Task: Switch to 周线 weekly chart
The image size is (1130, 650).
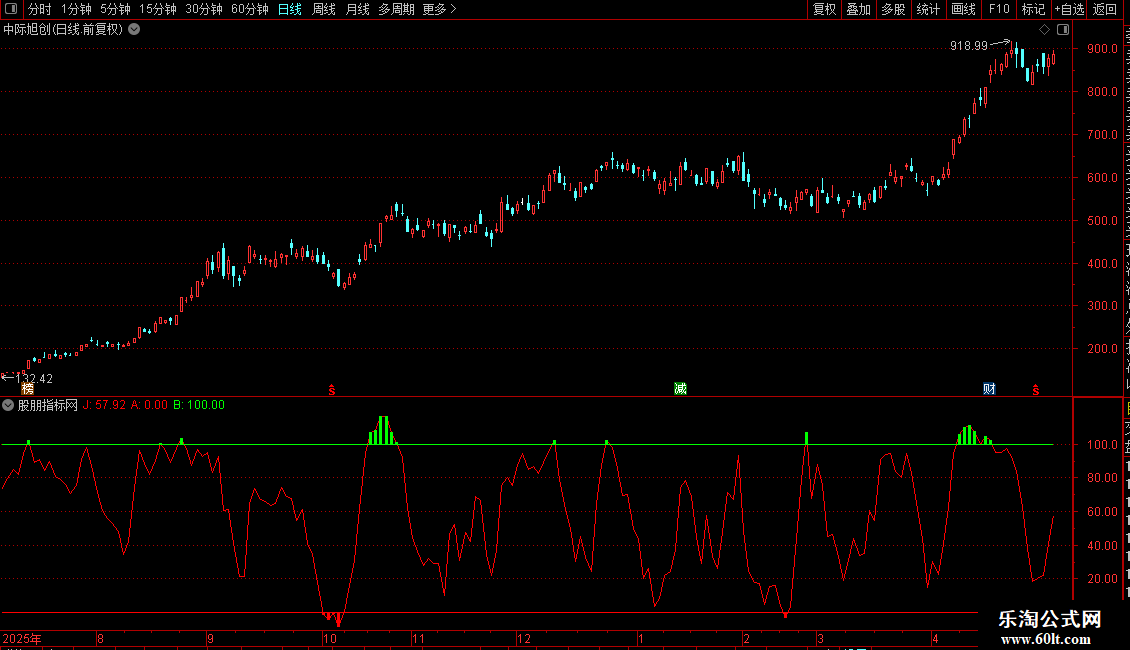Action: click(x=324, y=9)
